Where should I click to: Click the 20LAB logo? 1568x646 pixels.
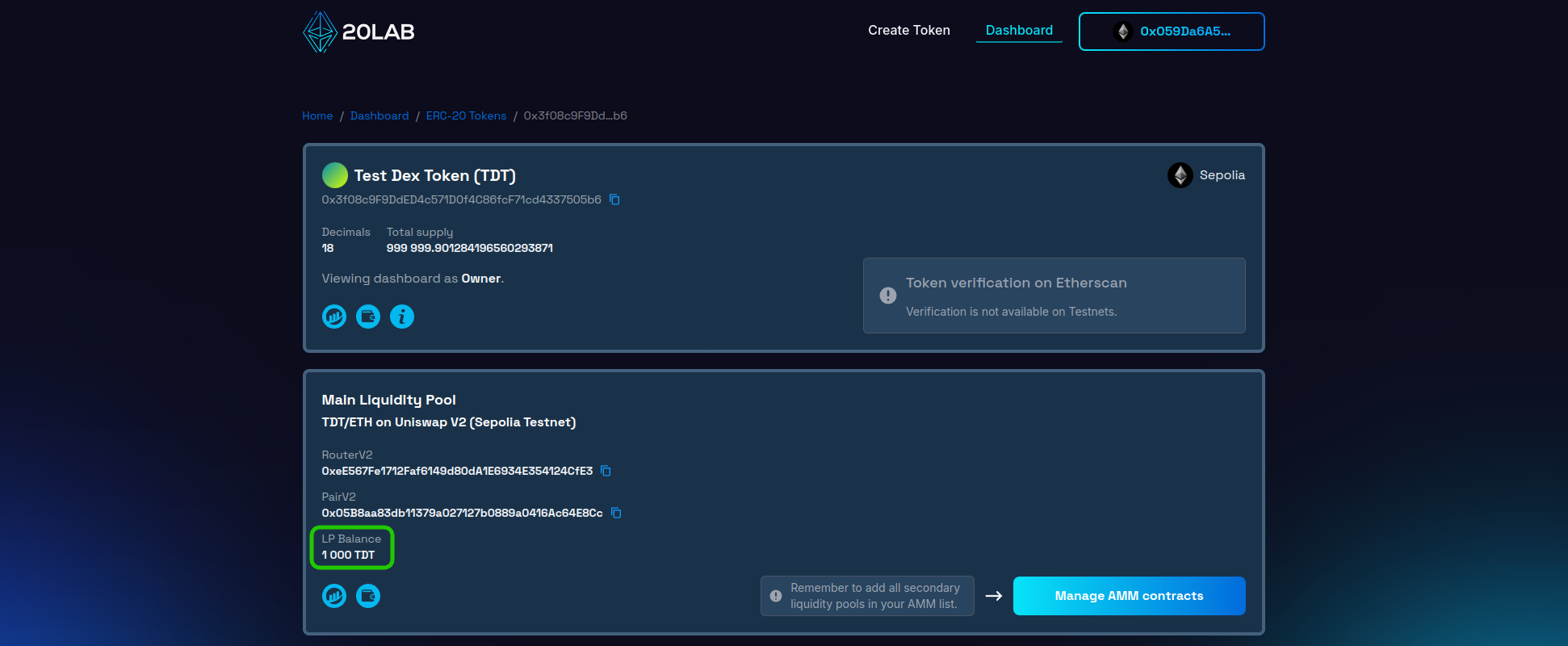click(x=358, y=31)
